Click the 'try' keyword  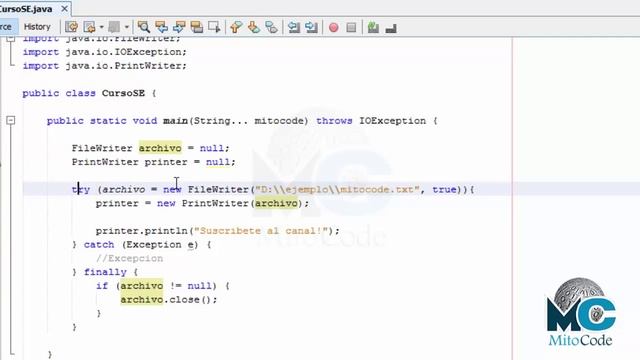coord(81,190)
